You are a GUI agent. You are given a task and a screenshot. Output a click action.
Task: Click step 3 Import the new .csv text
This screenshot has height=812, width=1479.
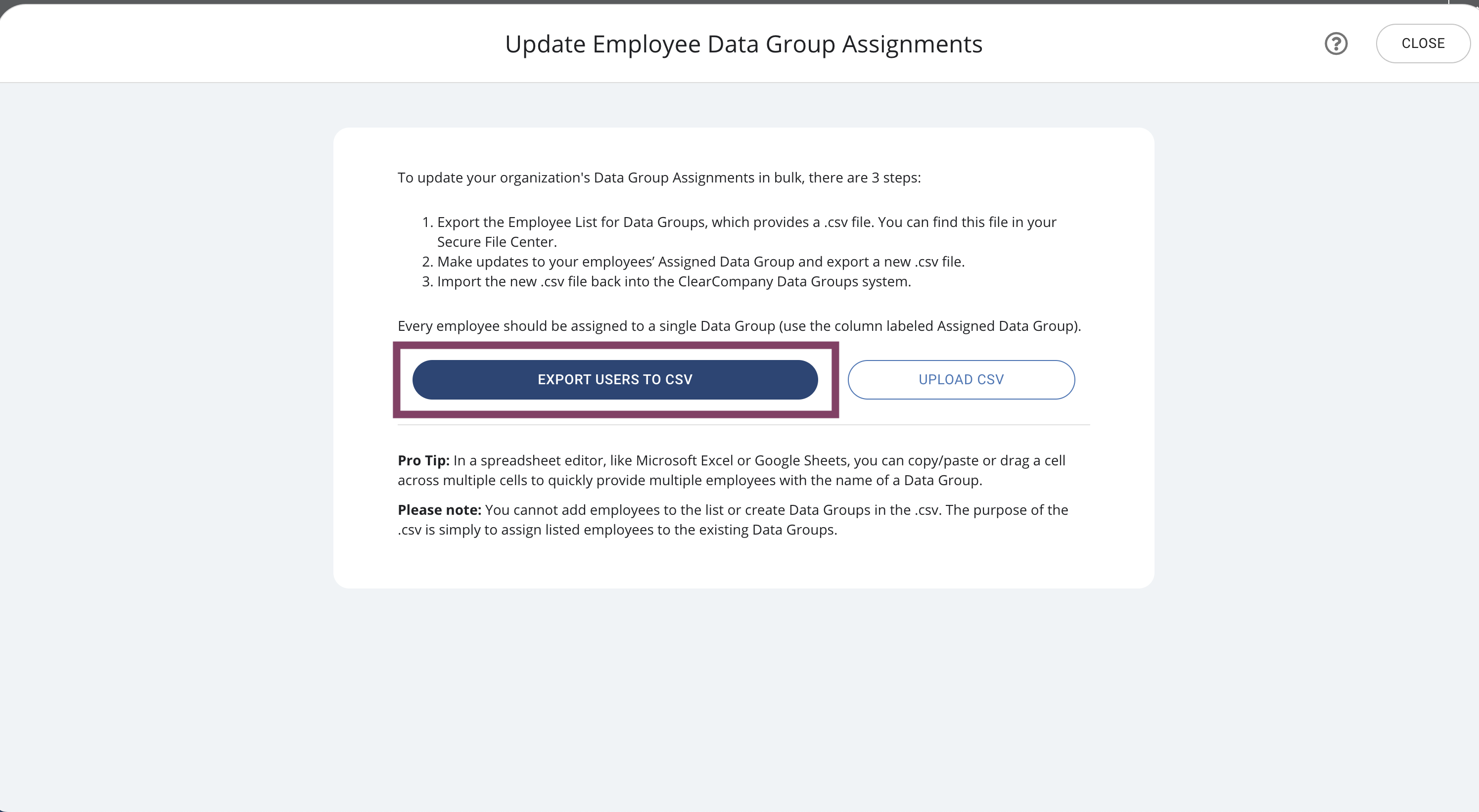pos(674,282)
